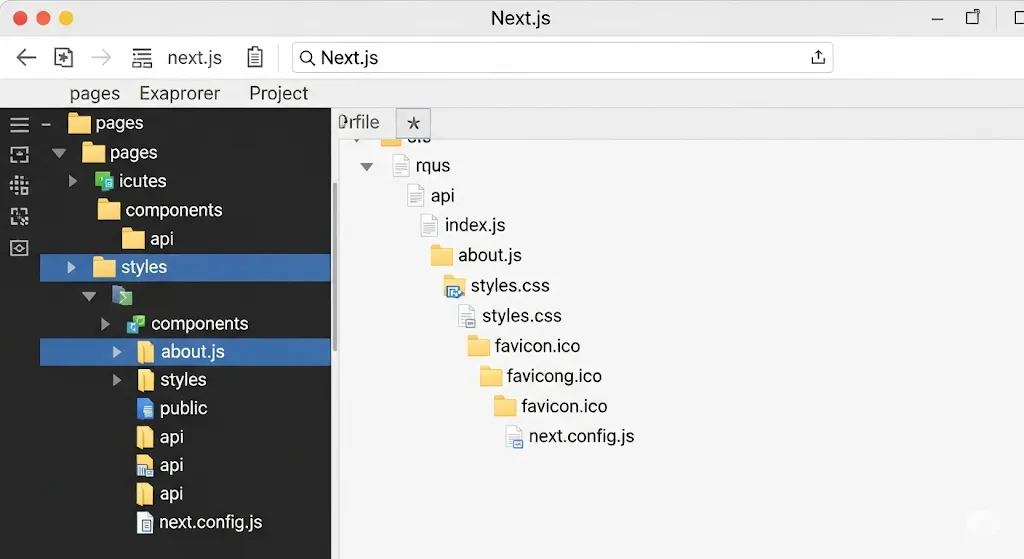Click the about.js folder icon in right panel
Image resolution: width=1024 pixels, height=559 pixels.
coord(441,255)
